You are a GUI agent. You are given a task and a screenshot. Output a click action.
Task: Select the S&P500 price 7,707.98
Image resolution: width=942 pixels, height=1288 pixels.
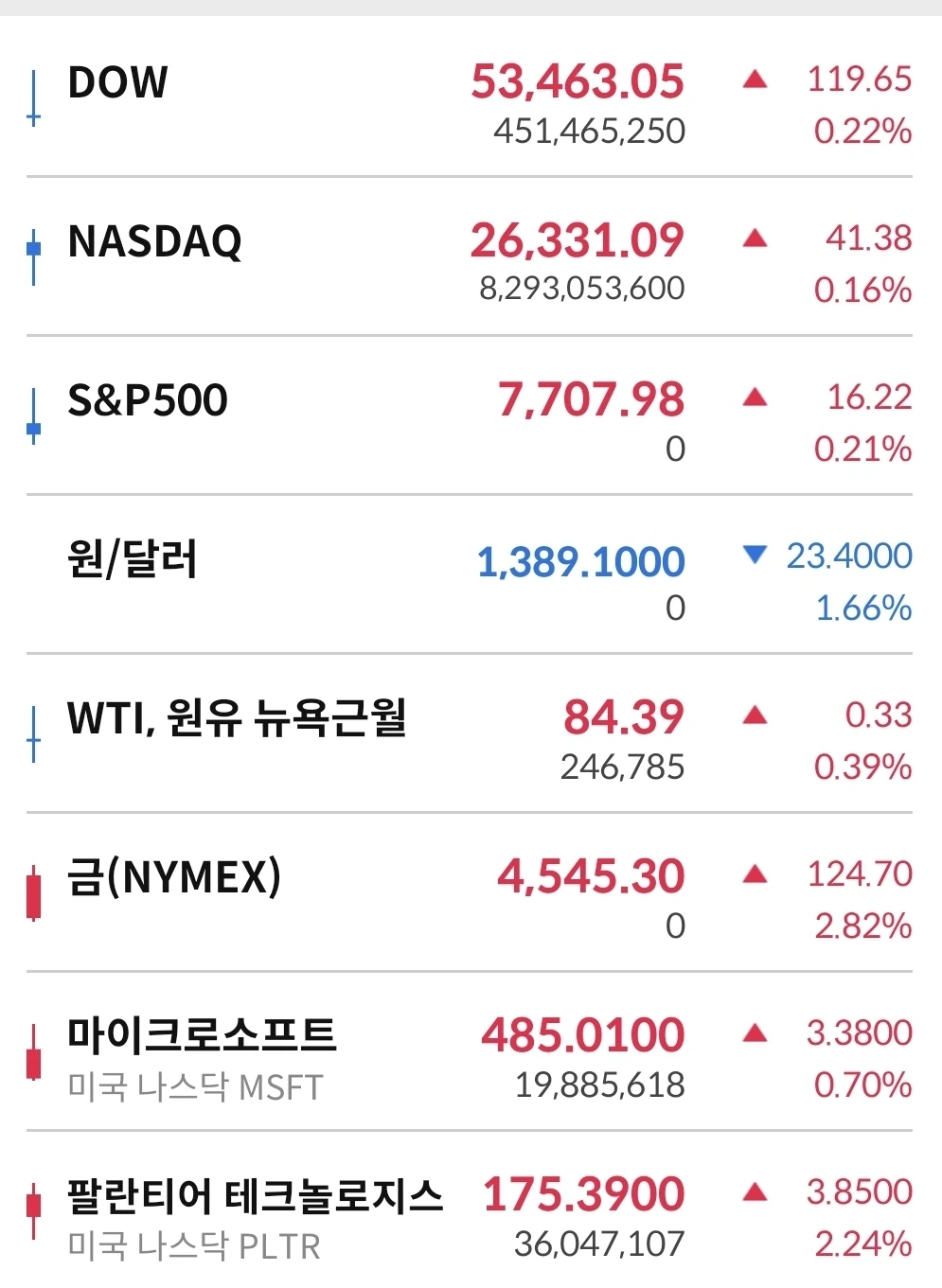[x=591, y=399]
